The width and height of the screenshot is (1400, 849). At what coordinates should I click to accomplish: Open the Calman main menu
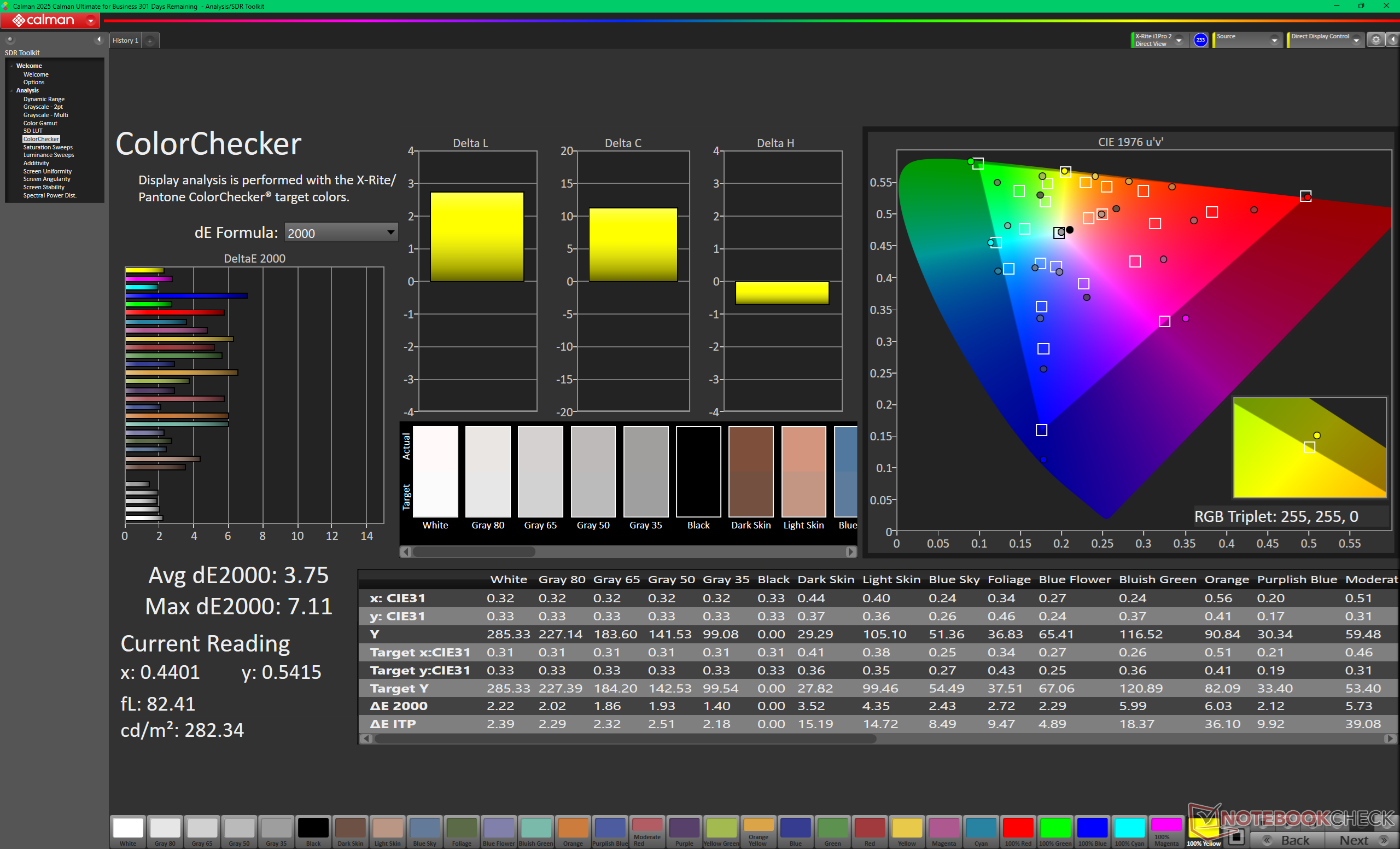coord(50,20)
